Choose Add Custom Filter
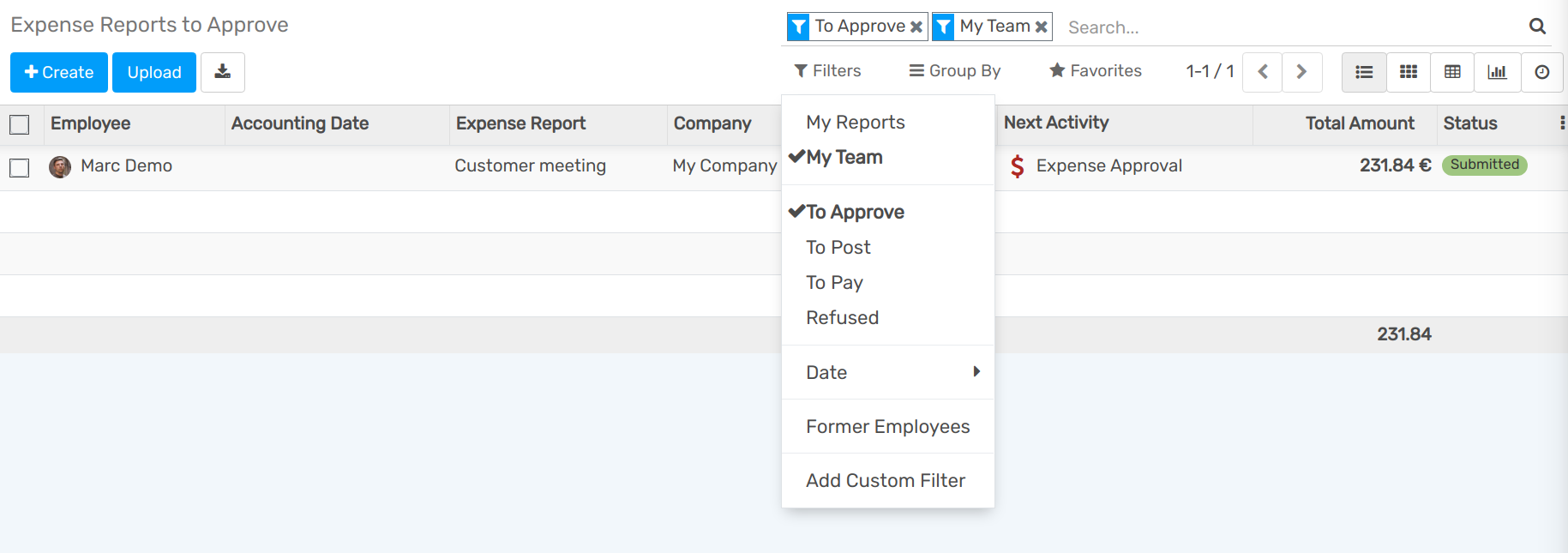Viewport: 1568px width, 553px height. coord(886,481)
